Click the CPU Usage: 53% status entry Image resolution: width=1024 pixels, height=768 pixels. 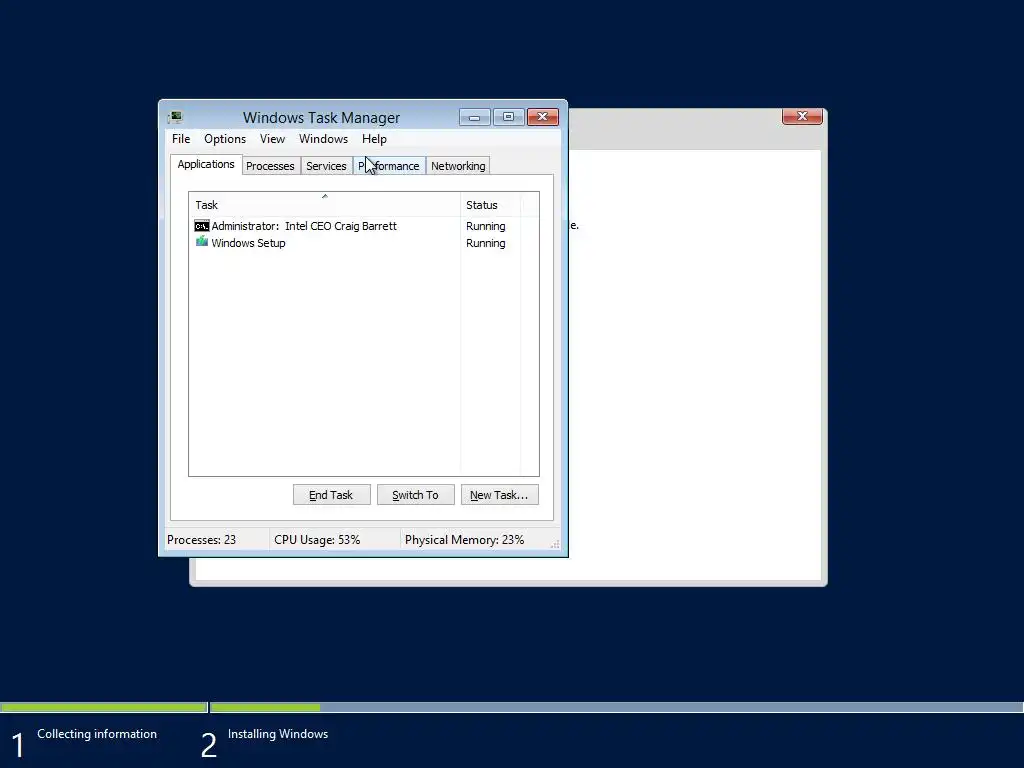click(317, 540)
